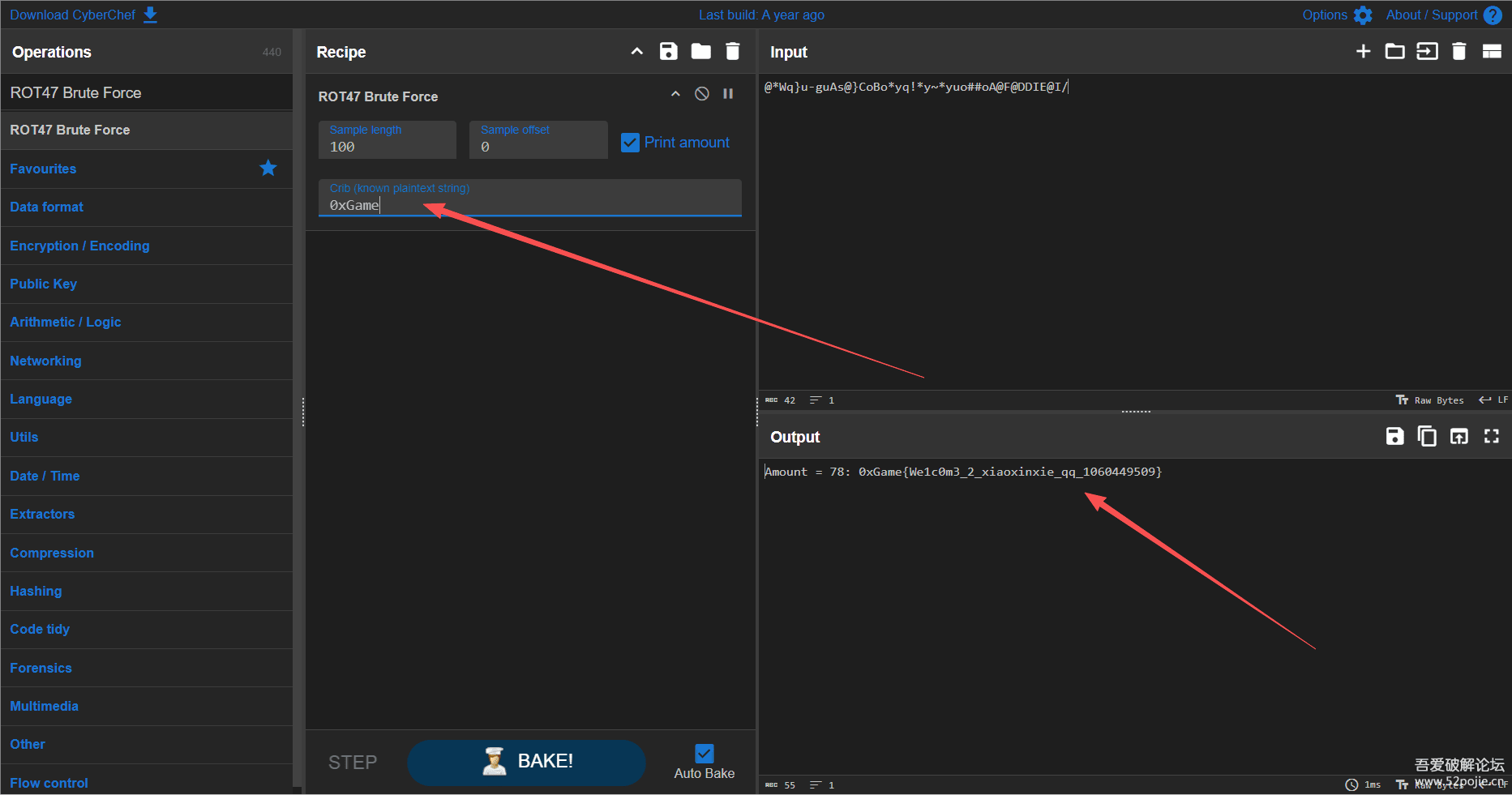Reset input pane layout icon
1512x795 pixels.
pyautogui.click(x=1492, y=52)
